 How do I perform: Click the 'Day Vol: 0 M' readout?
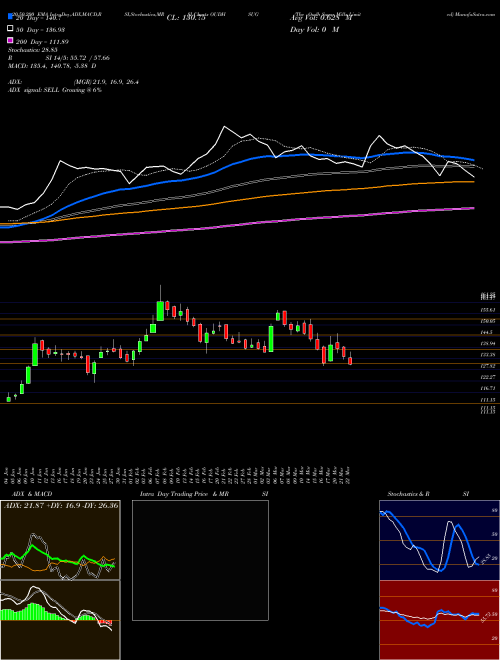click(314, 30)
